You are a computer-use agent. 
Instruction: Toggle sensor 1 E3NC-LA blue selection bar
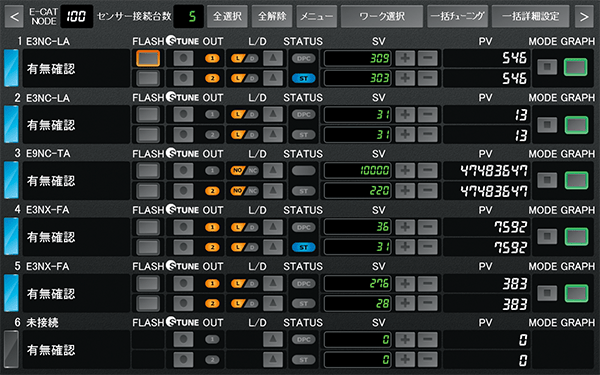coord(11,68)
